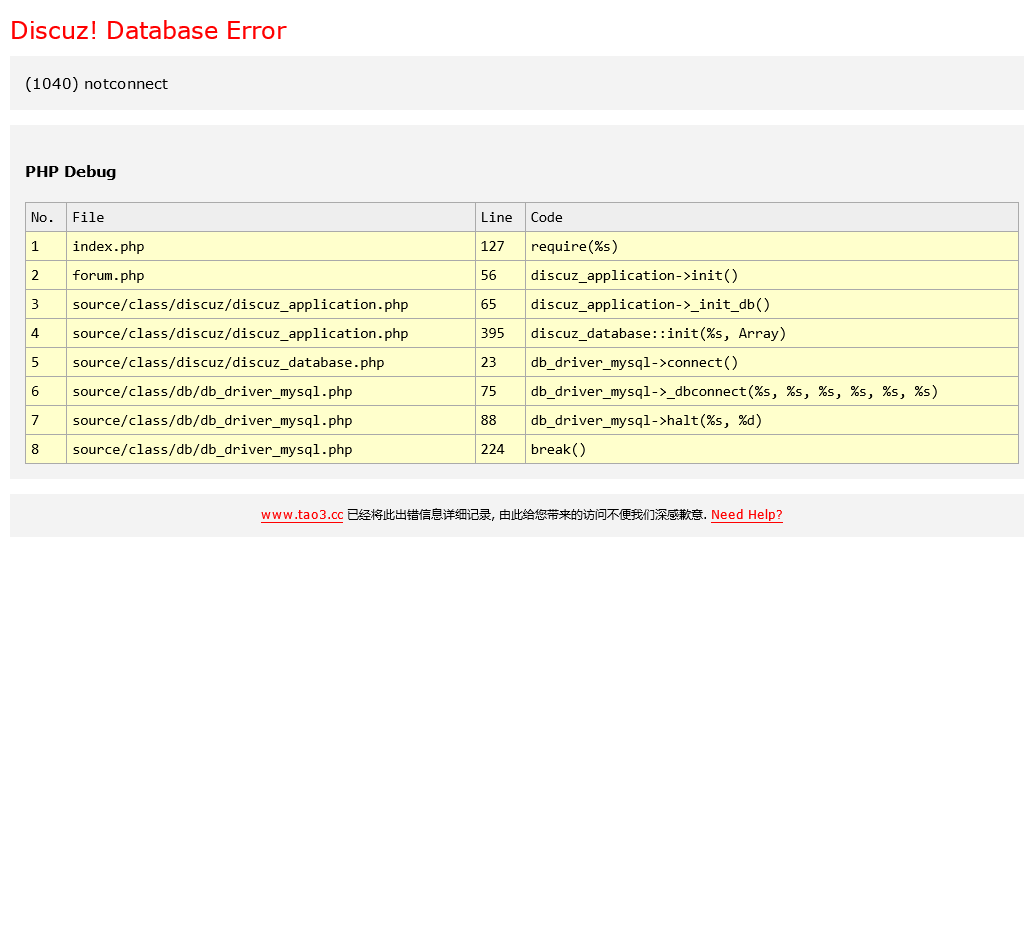Viewport: 1024px width, 931px height.
Task: Select the index.php file cell
Action: tap(108, 246)
